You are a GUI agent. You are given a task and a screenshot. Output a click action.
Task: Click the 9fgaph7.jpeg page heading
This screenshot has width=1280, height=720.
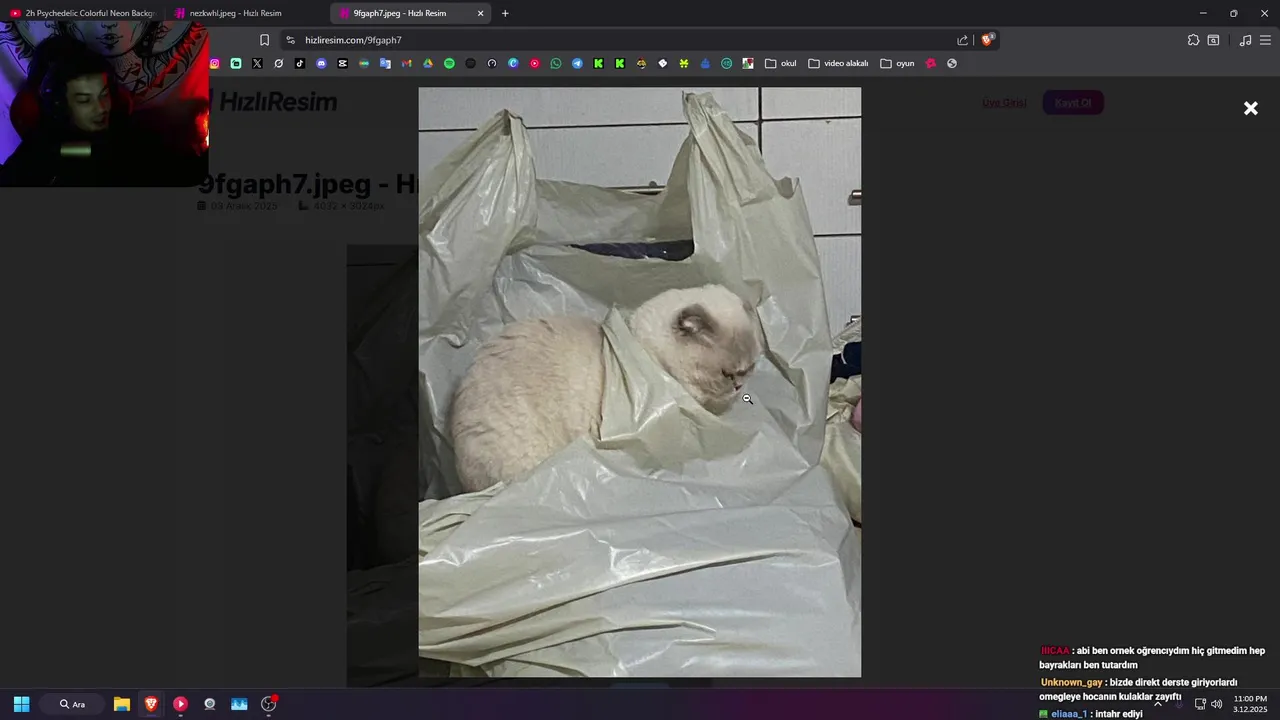(308, 184)
